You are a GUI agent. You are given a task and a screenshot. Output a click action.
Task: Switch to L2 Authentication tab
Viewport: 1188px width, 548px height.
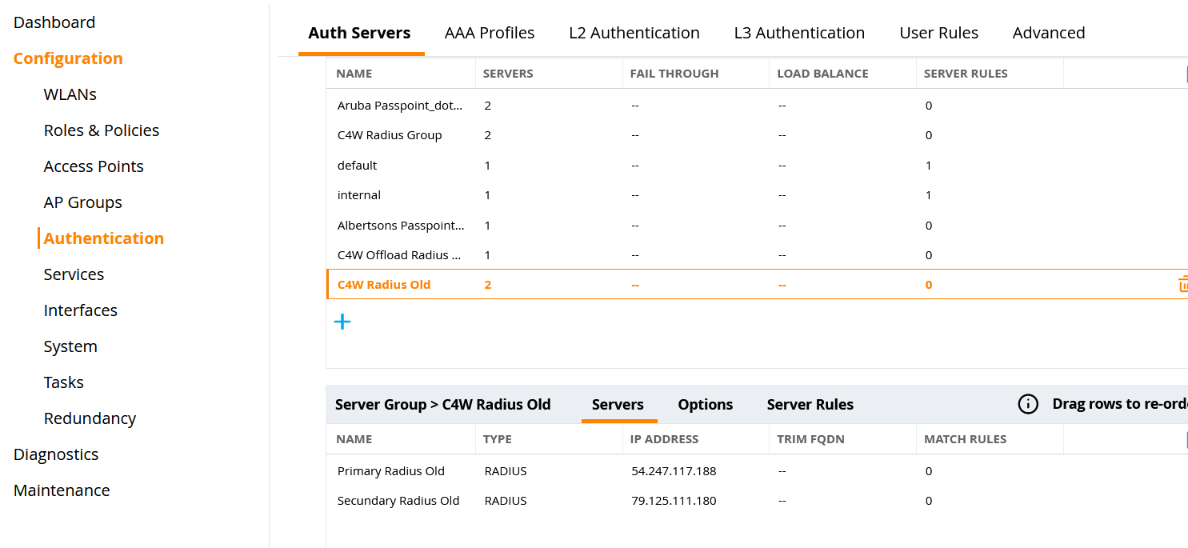[x=634, y=33]
